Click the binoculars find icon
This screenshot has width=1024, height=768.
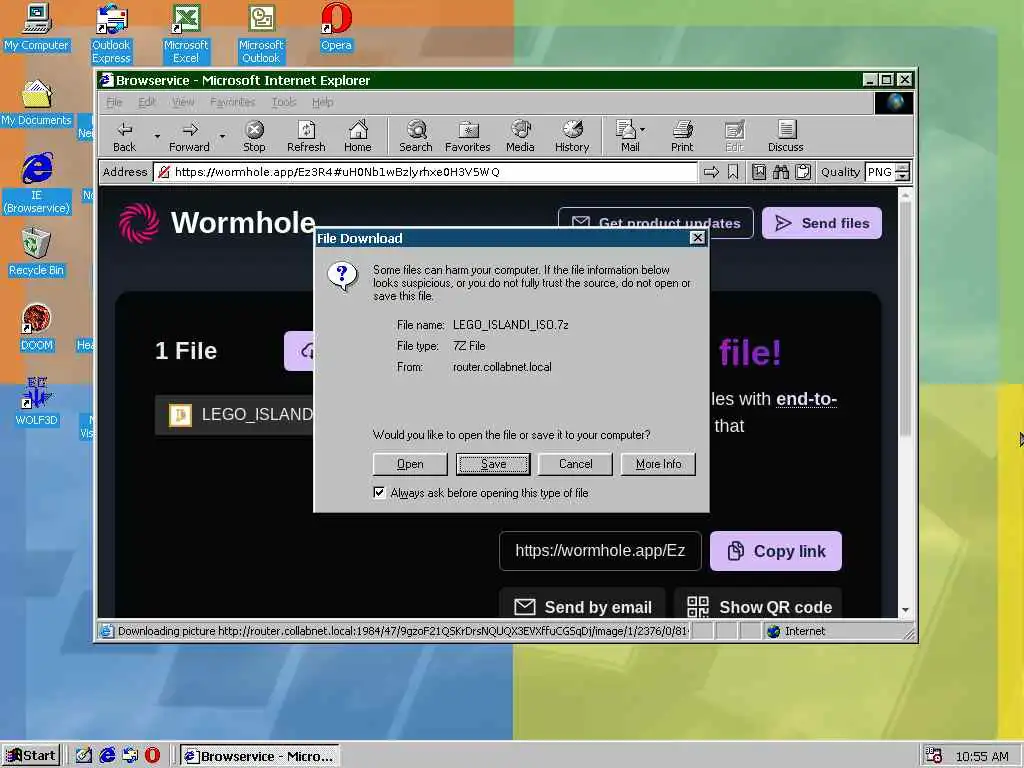click(781, 172)
